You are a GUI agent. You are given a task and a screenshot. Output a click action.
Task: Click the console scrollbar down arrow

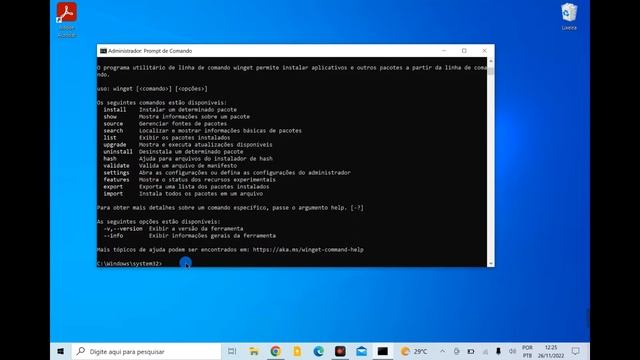[x=491, y=264]
